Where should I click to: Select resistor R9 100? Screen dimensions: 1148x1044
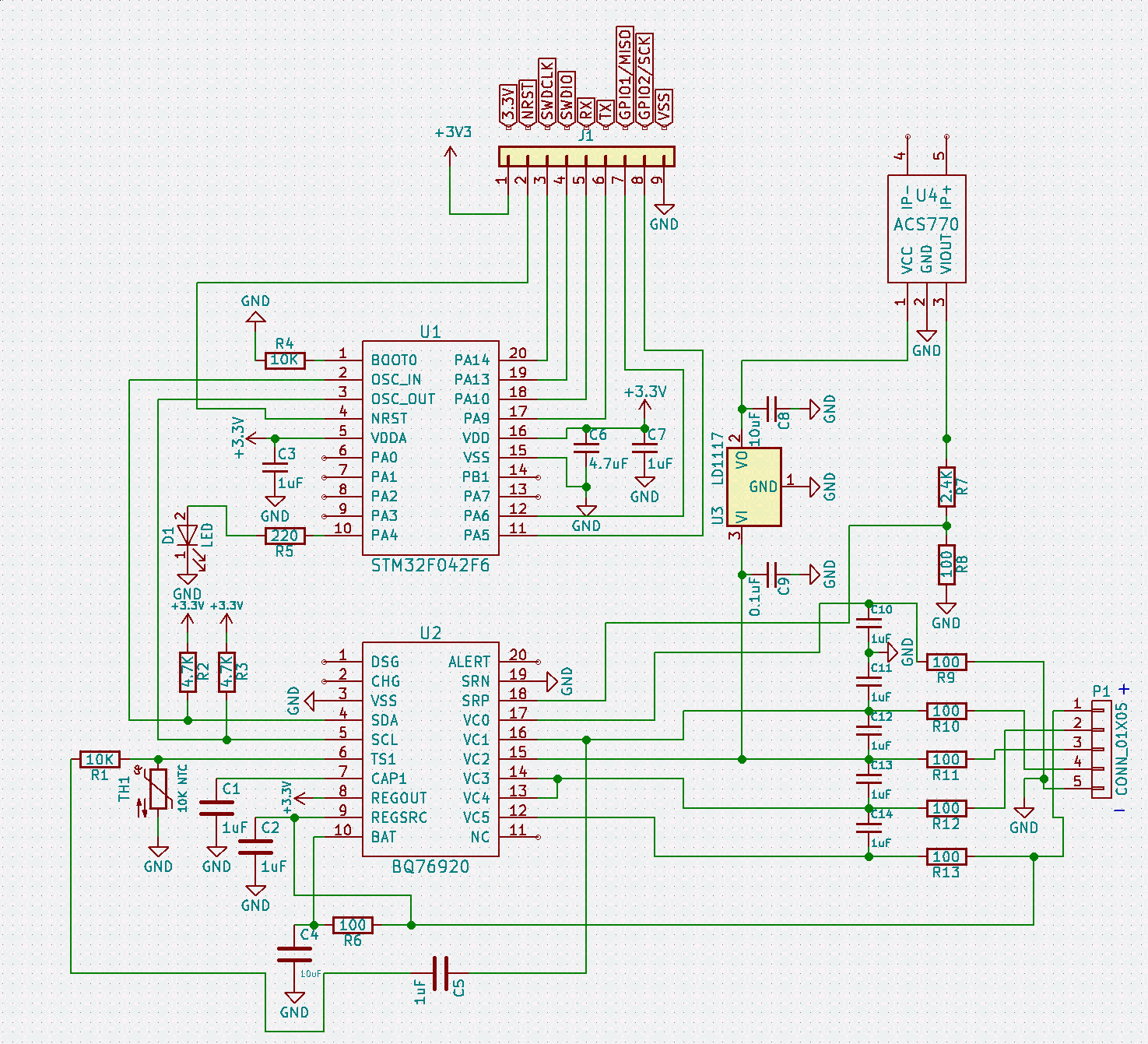946,662
